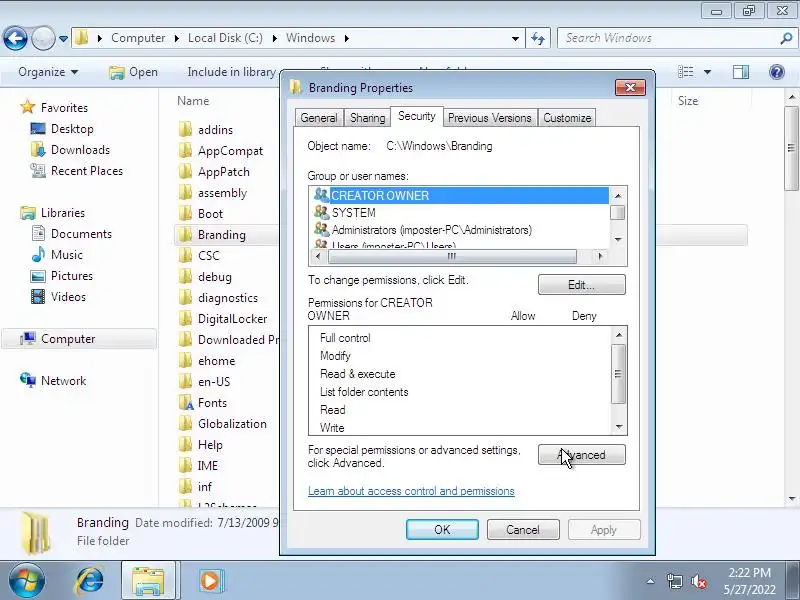Open the Videos library

pyautogui.click(x=58, y=296)
